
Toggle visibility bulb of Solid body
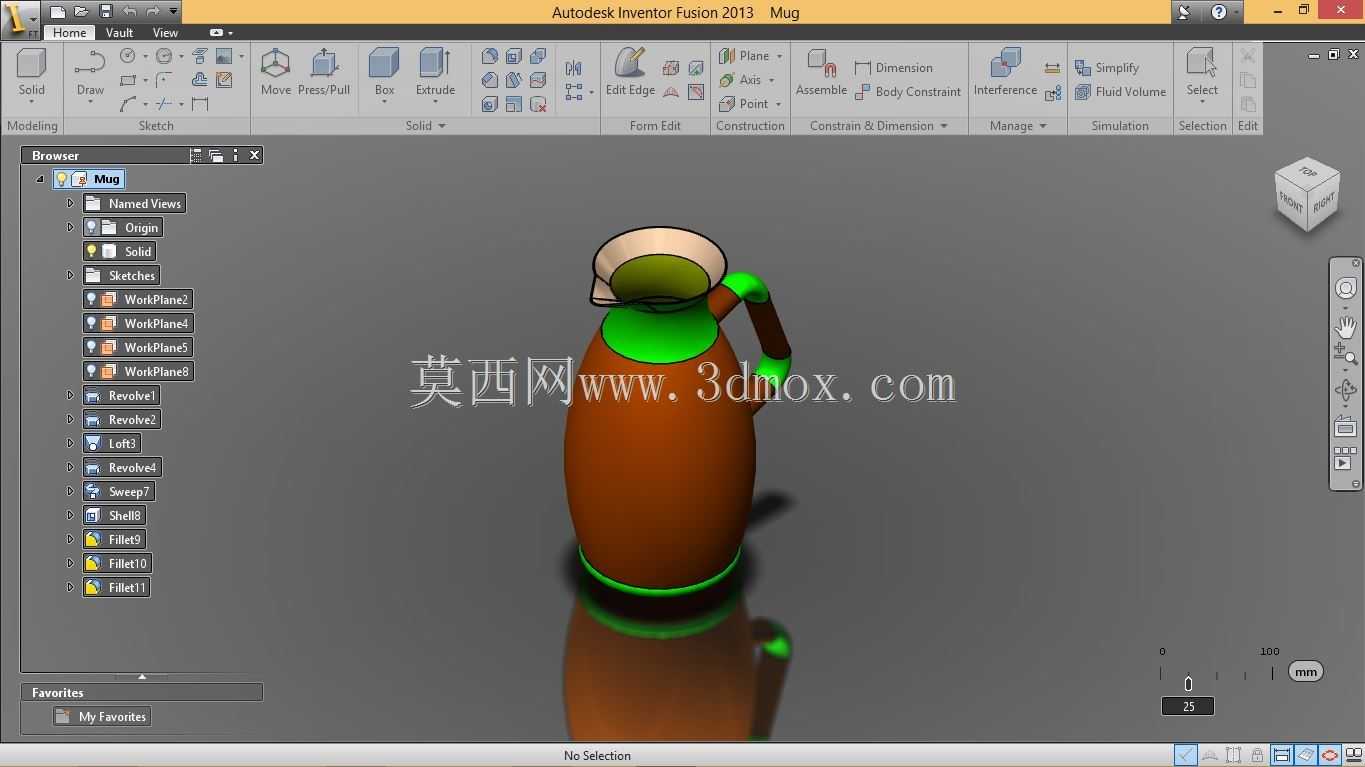coord(92,251)
